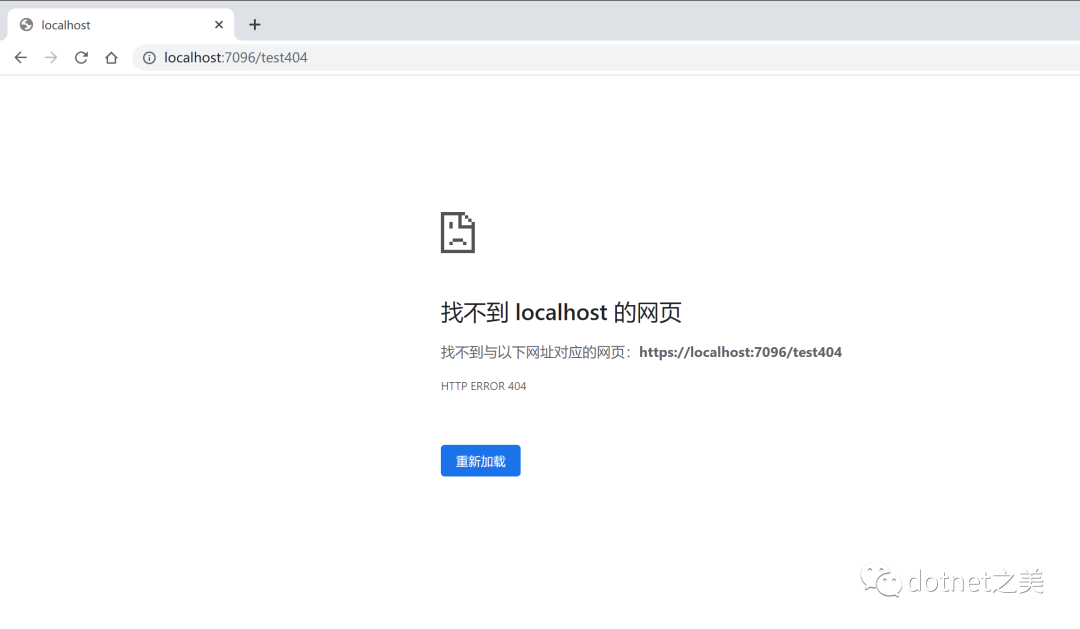Reload the page using the toolbar refresh icon
The height and width of the screenshot is (629, 1080).
(x=81, y=58)
